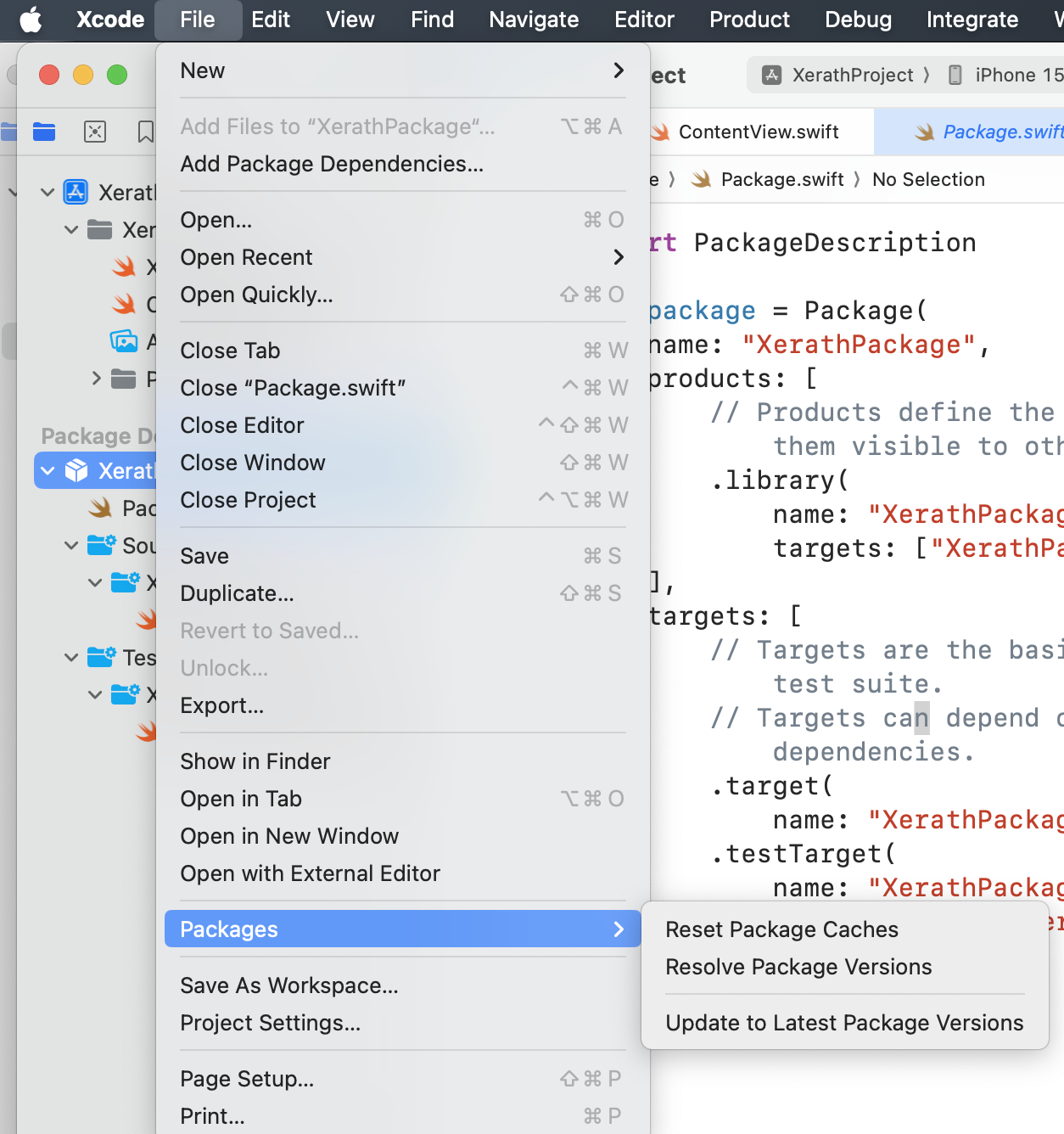Image resolution: width=1064 pixels, height=1134 pixels.
Task: Choose Page Setup…
Action: coord(403,1079)
